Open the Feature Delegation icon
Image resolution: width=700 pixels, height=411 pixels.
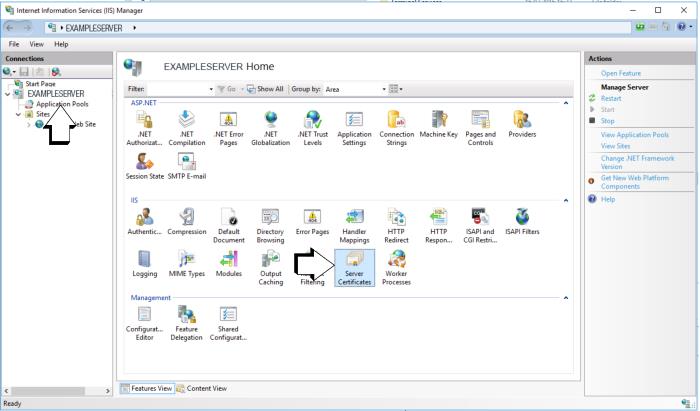186,322
